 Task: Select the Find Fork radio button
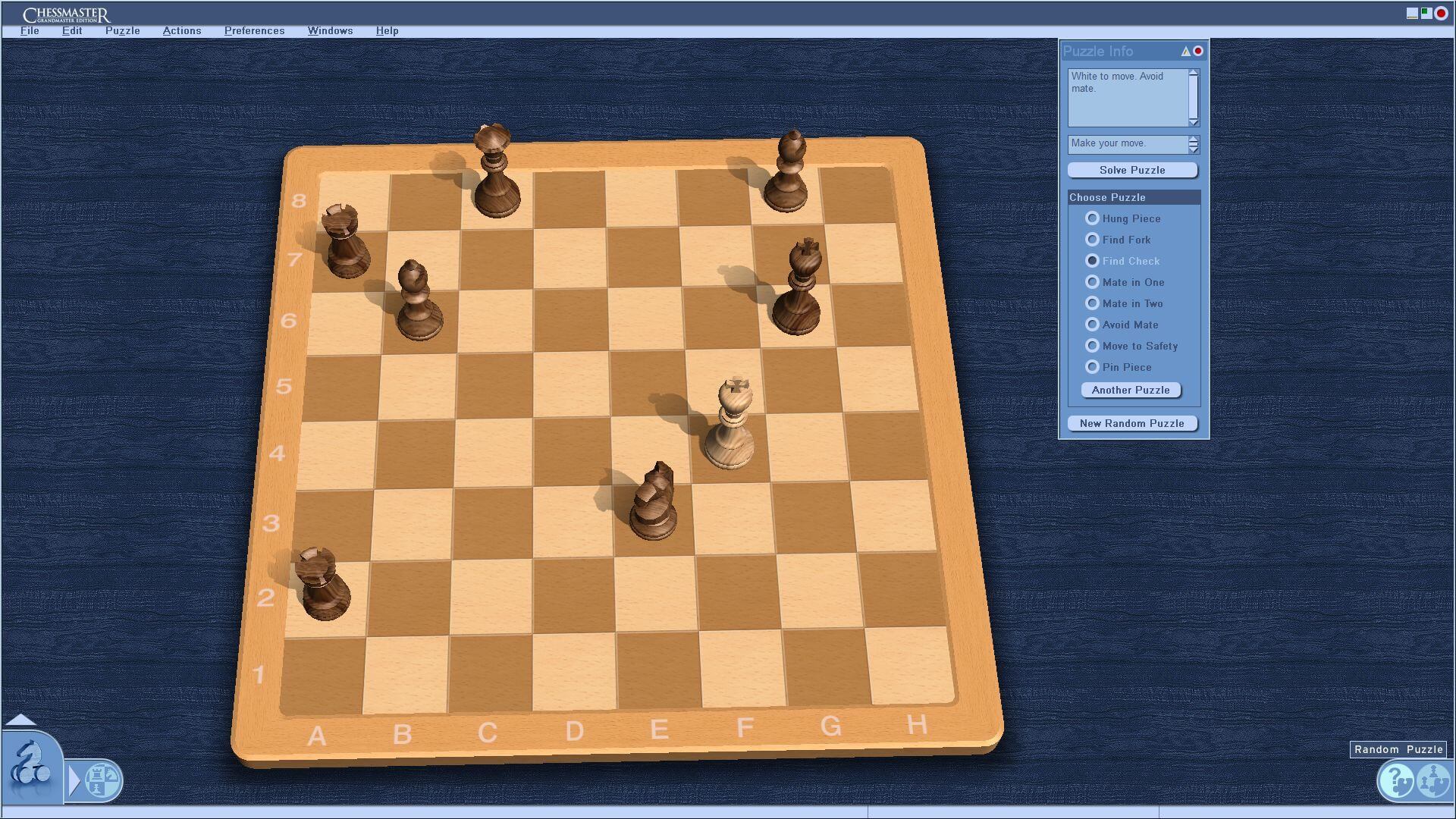tap(1091, 240)
